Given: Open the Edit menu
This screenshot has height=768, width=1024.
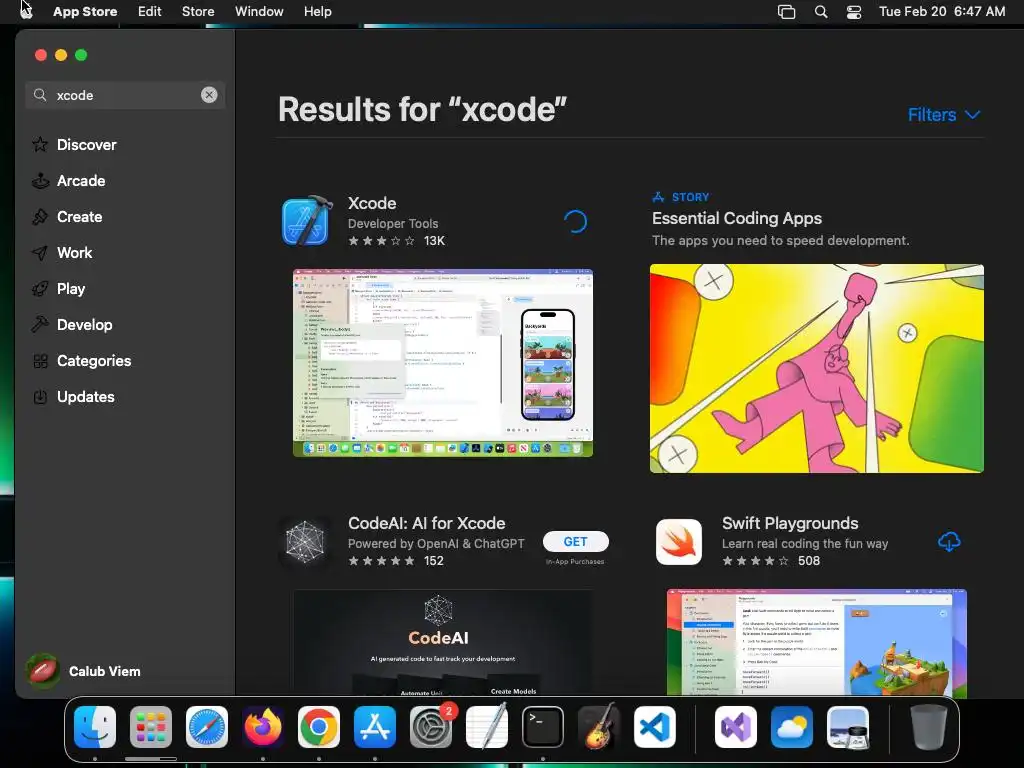Looking at the screenshot, I should [150, 11].
